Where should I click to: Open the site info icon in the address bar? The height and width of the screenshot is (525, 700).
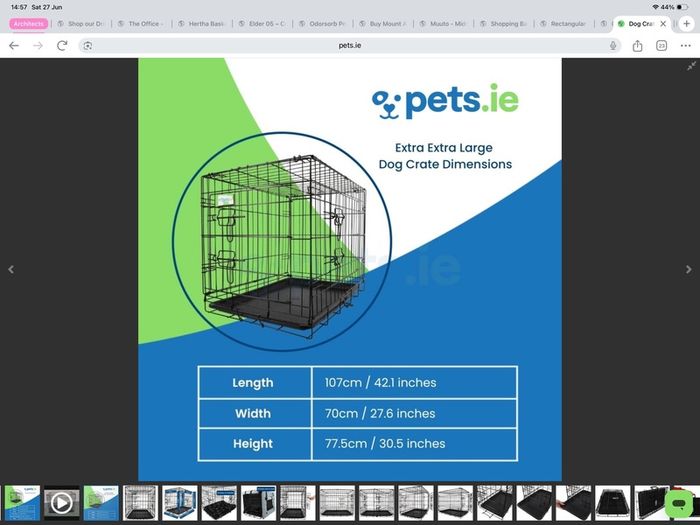(88, 46)
